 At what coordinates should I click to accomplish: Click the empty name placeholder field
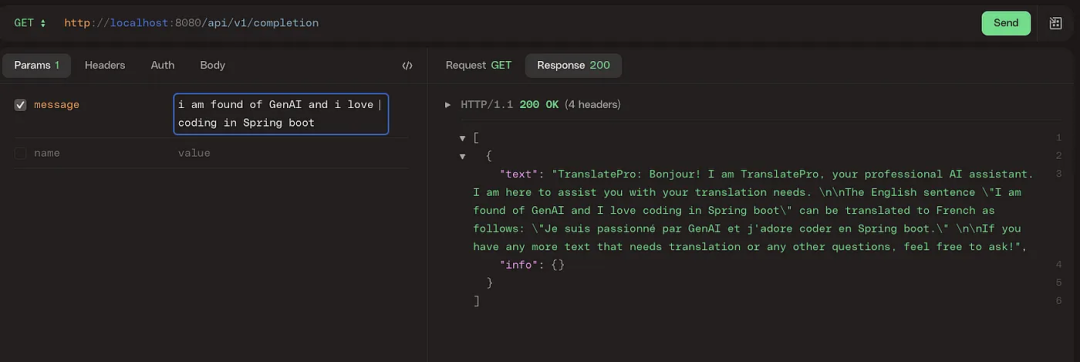(x=47, y=153)
